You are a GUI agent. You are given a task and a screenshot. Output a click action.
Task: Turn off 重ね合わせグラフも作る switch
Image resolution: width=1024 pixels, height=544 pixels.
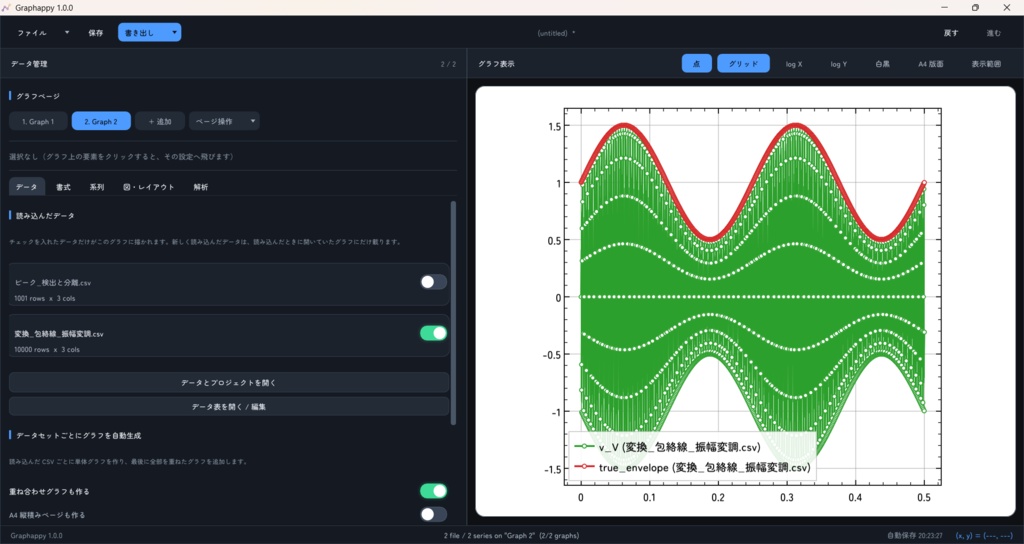tap(434, 491)
